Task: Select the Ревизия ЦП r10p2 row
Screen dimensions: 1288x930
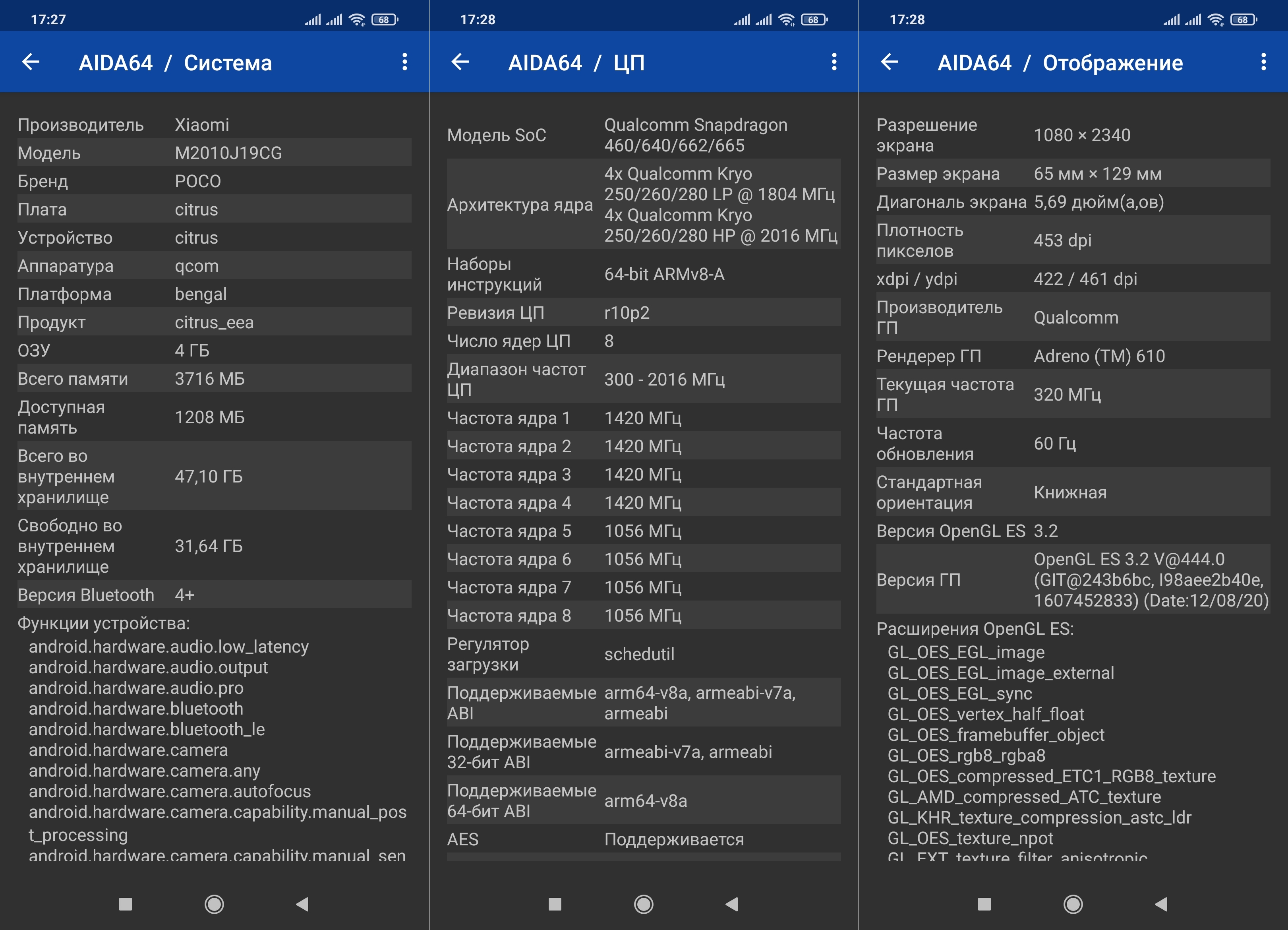Action: click(x=644, y=312)
